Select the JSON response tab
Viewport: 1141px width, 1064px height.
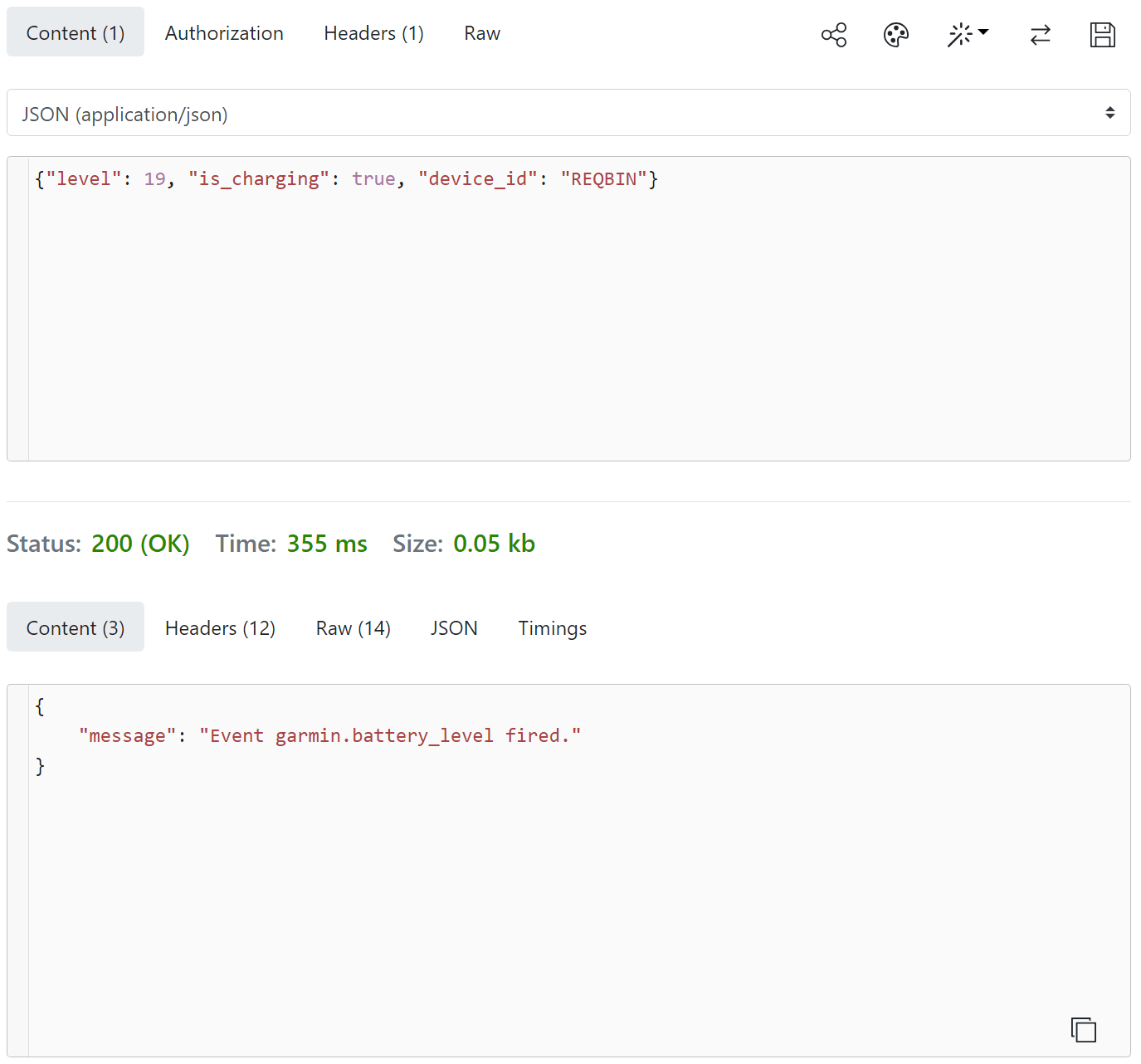[x=454, y=627]
